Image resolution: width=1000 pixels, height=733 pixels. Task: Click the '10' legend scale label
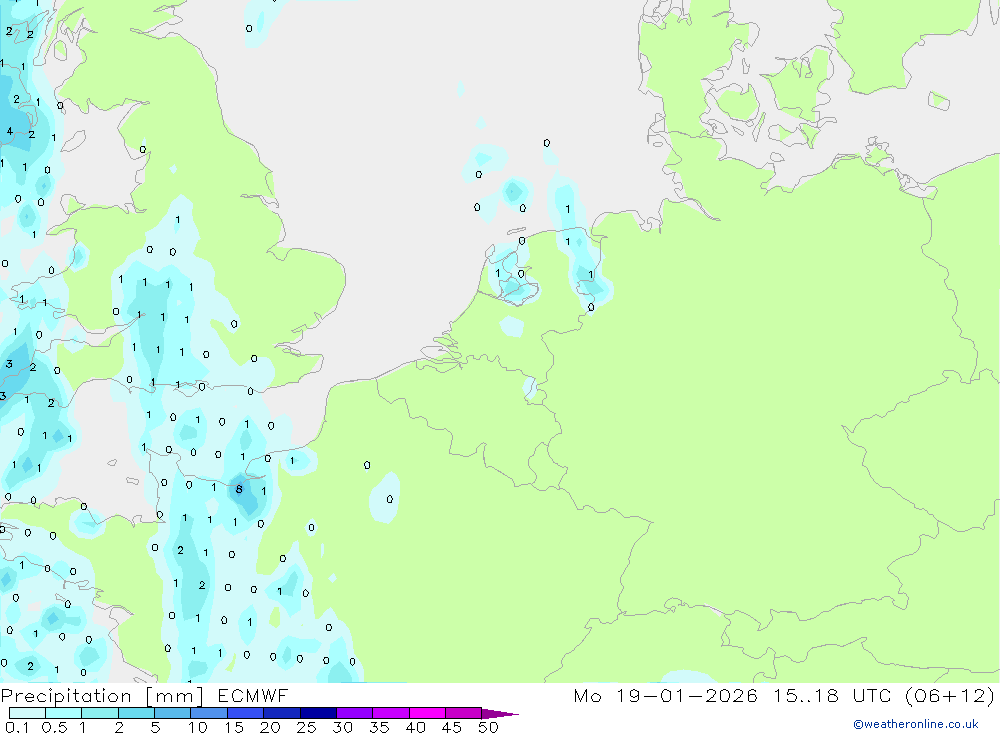(198, 727)
